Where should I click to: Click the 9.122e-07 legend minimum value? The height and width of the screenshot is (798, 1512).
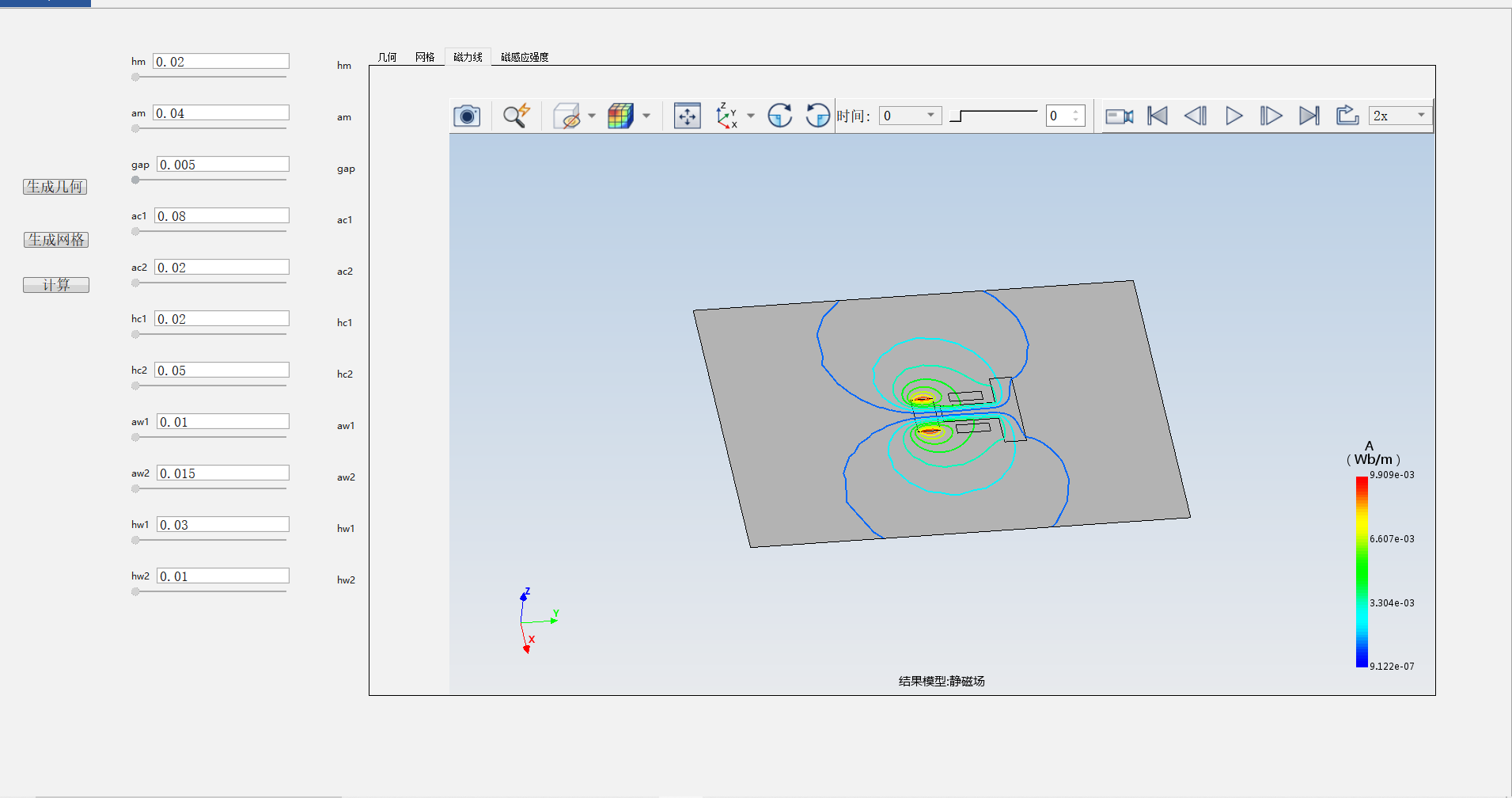[1392, 667]
